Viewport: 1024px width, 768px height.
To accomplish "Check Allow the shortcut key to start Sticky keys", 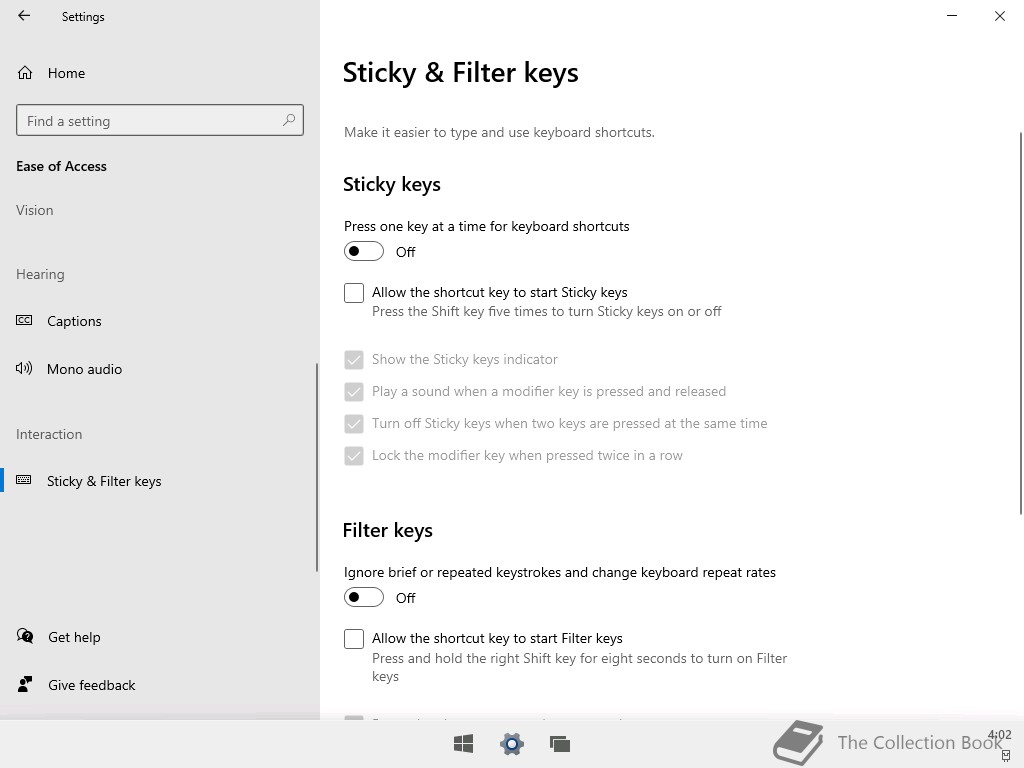I will (354, 293).
